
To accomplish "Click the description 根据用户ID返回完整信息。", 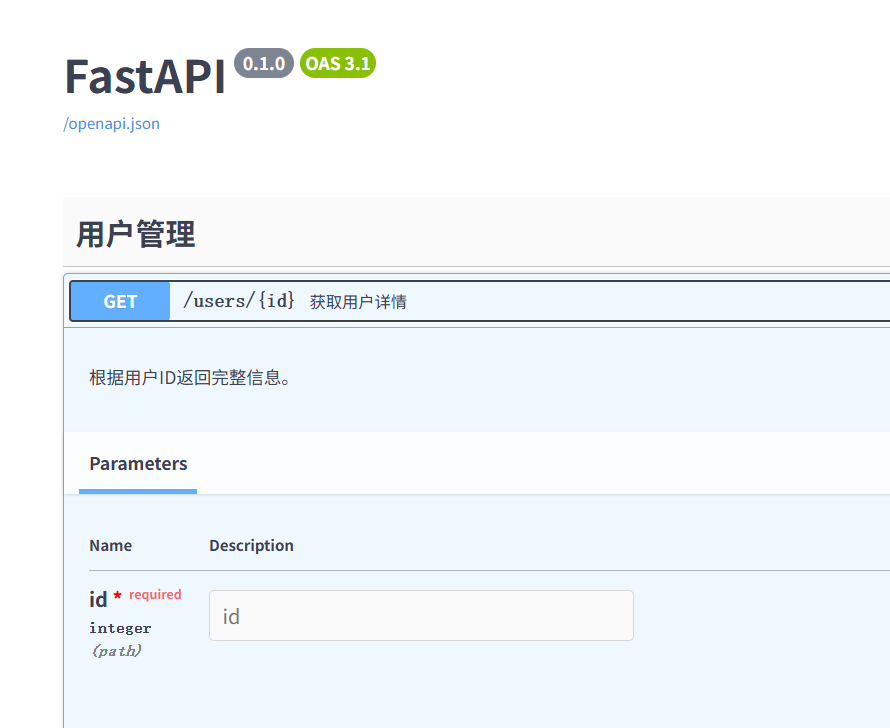I will click(190, 377).
